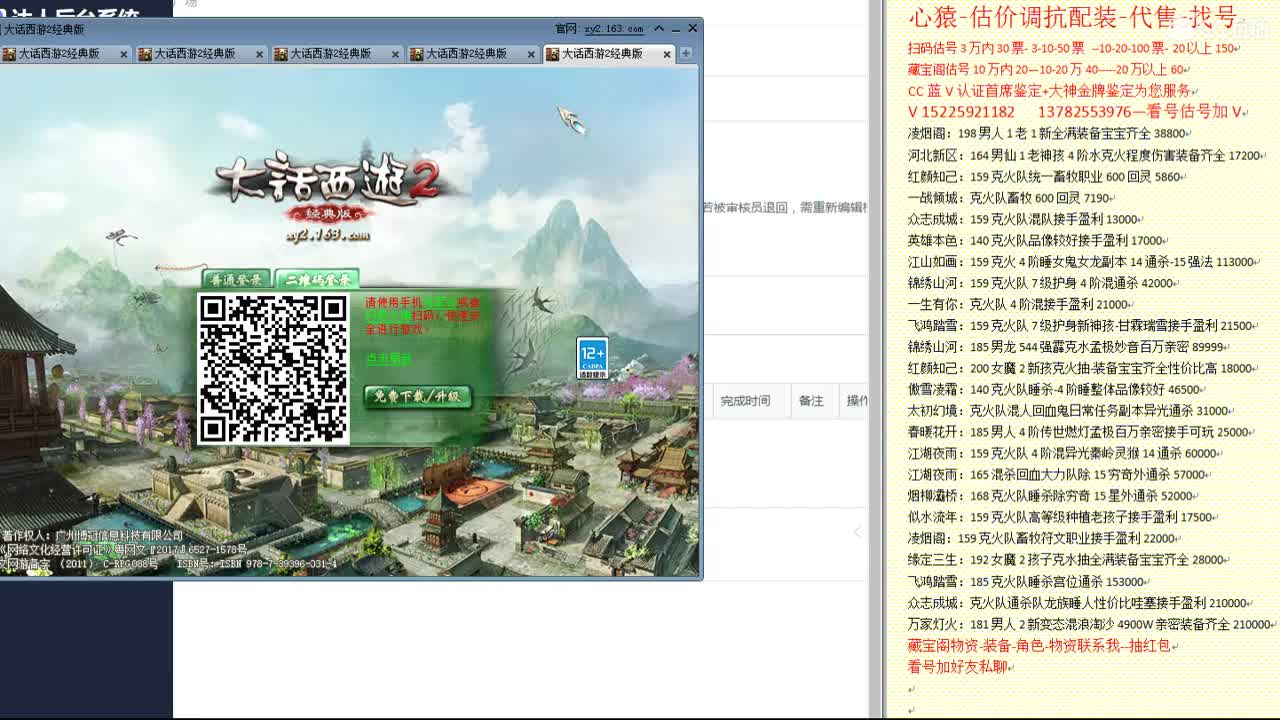Select the 二维码登录 QR login tab
The height and width of the screenshot is (720, 1280).
[x=317, y=280]
